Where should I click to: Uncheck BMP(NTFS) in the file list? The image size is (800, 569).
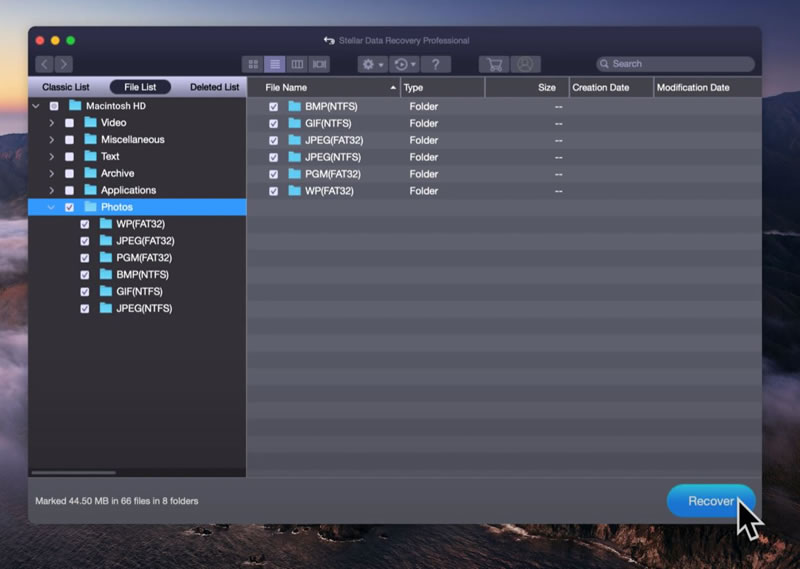273,107
